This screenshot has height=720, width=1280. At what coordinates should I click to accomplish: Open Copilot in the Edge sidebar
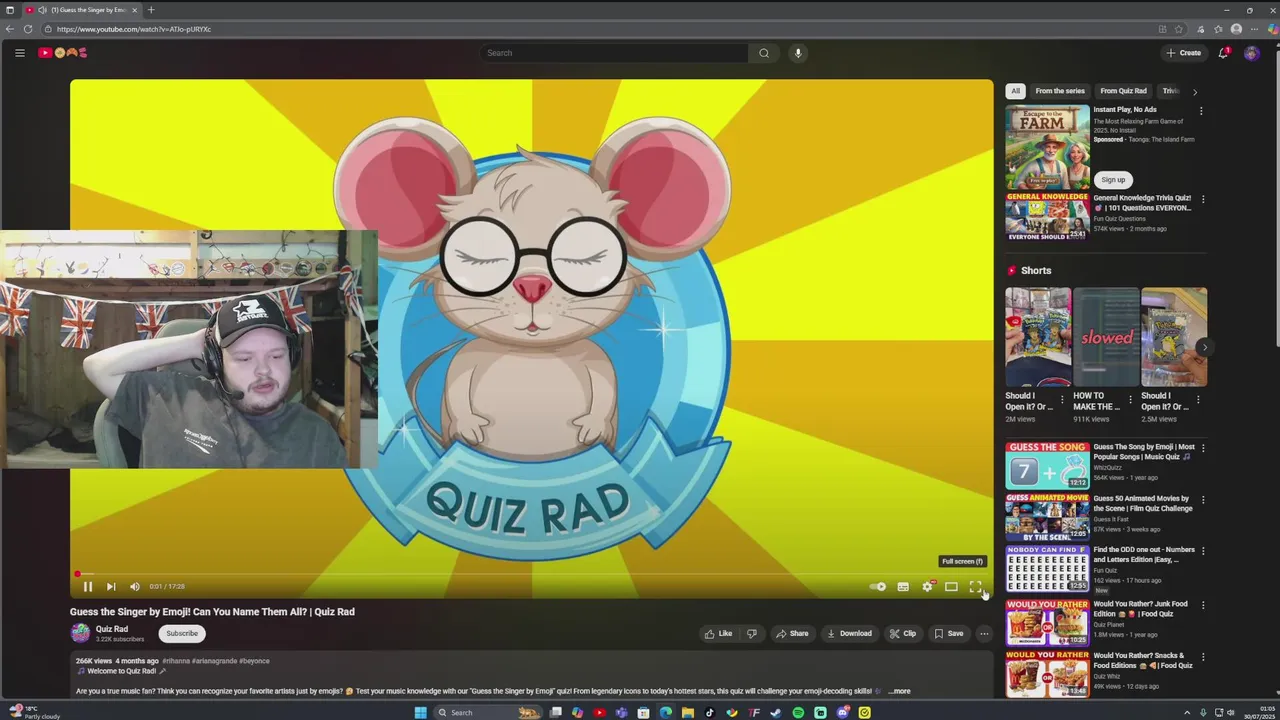[1271, 29]
